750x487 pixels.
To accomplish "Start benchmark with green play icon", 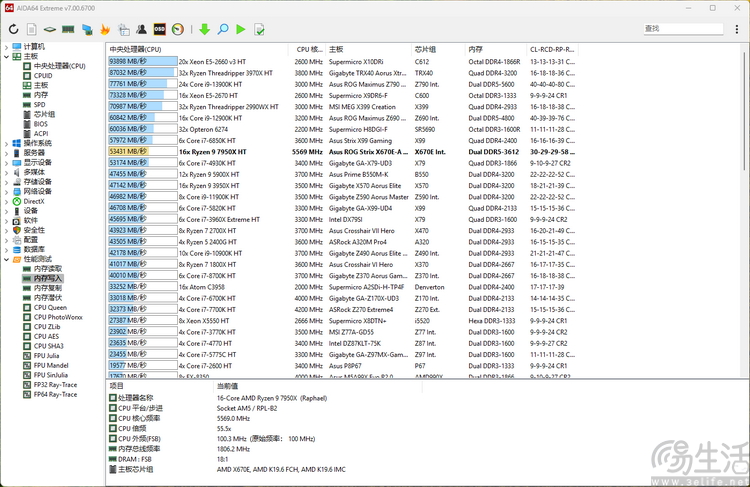I will pyautogui.click(x=241, y=30).
